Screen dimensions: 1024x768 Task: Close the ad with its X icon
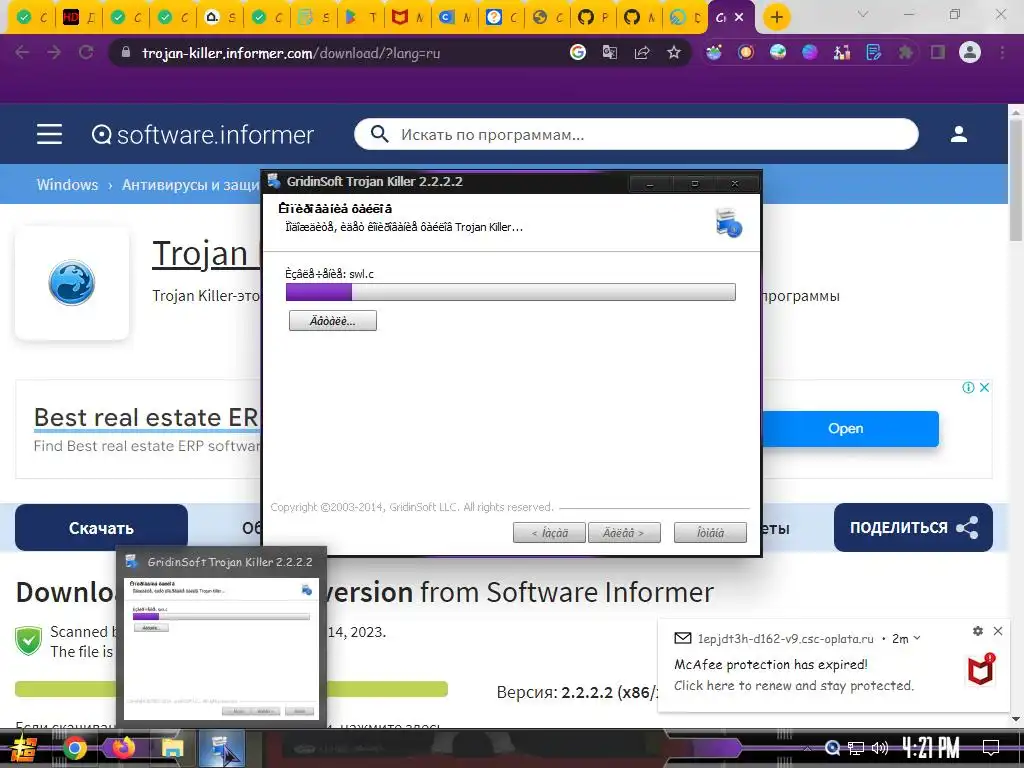pos(984,387)
